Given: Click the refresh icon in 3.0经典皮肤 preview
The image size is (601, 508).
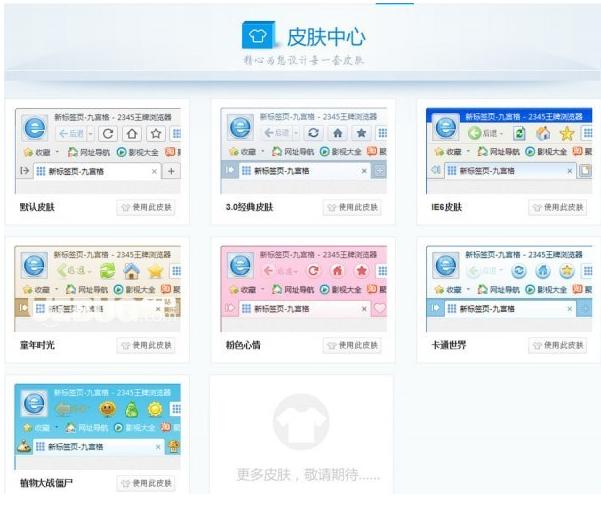Looking at the screenshot, I should (x=314, y=133).
